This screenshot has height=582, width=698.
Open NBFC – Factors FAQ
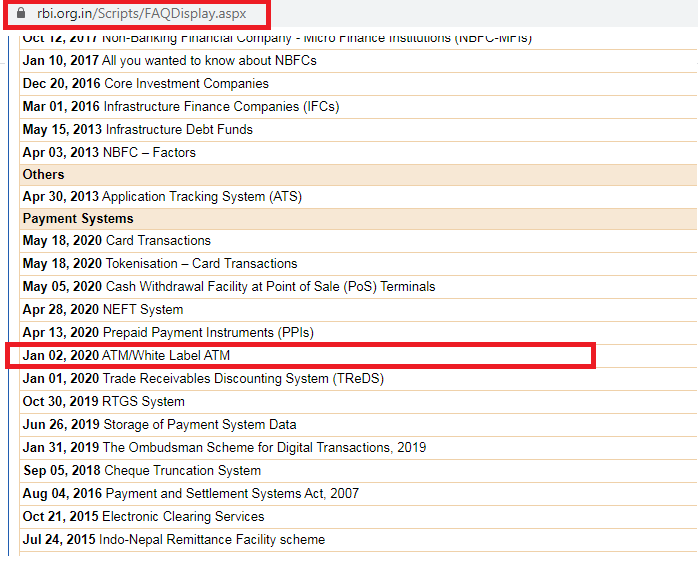(149, 153)
